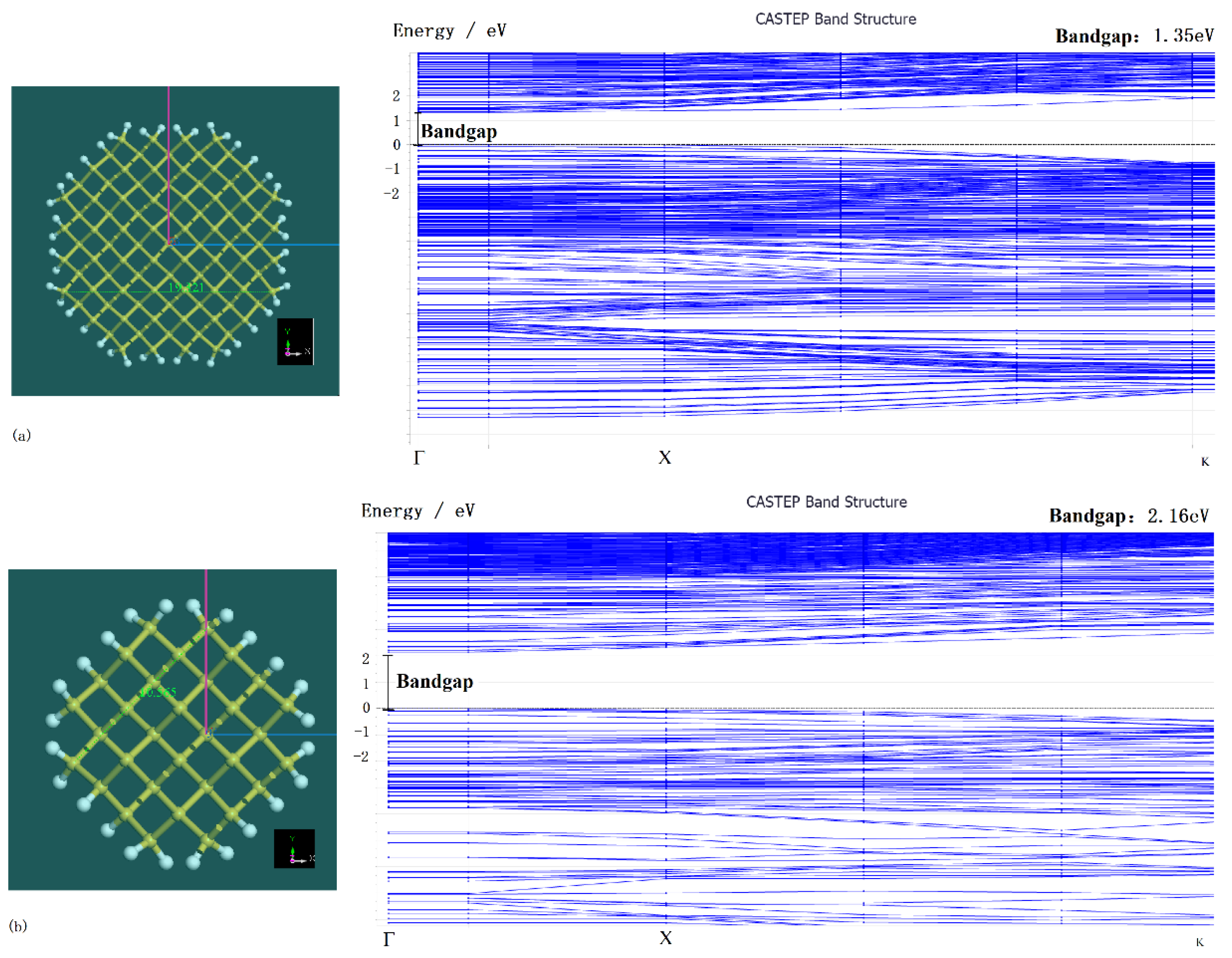The width and height of the screenshot is (1232, 958).
Task: Click the axis orientation icon in panel (b)
Action: (x=294, y=848)
